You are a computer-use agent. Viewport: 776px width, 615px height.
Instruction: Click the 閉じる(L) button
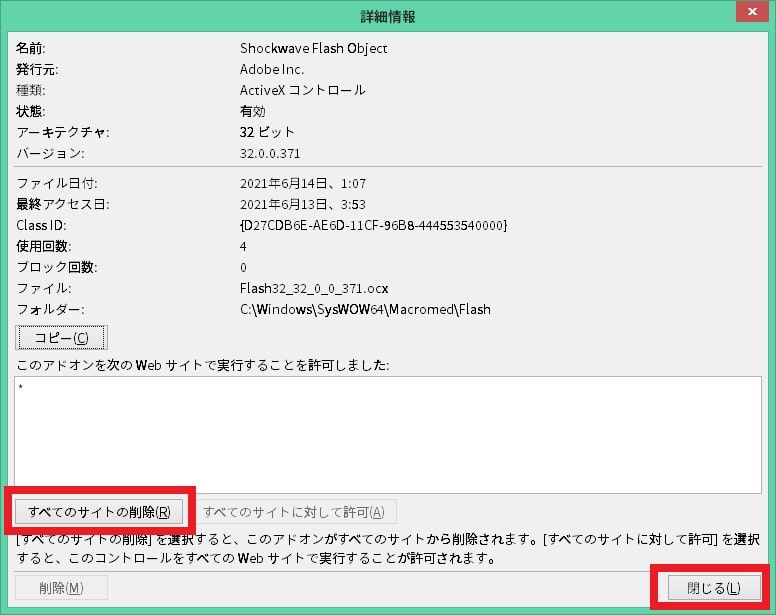pos(714,588)
